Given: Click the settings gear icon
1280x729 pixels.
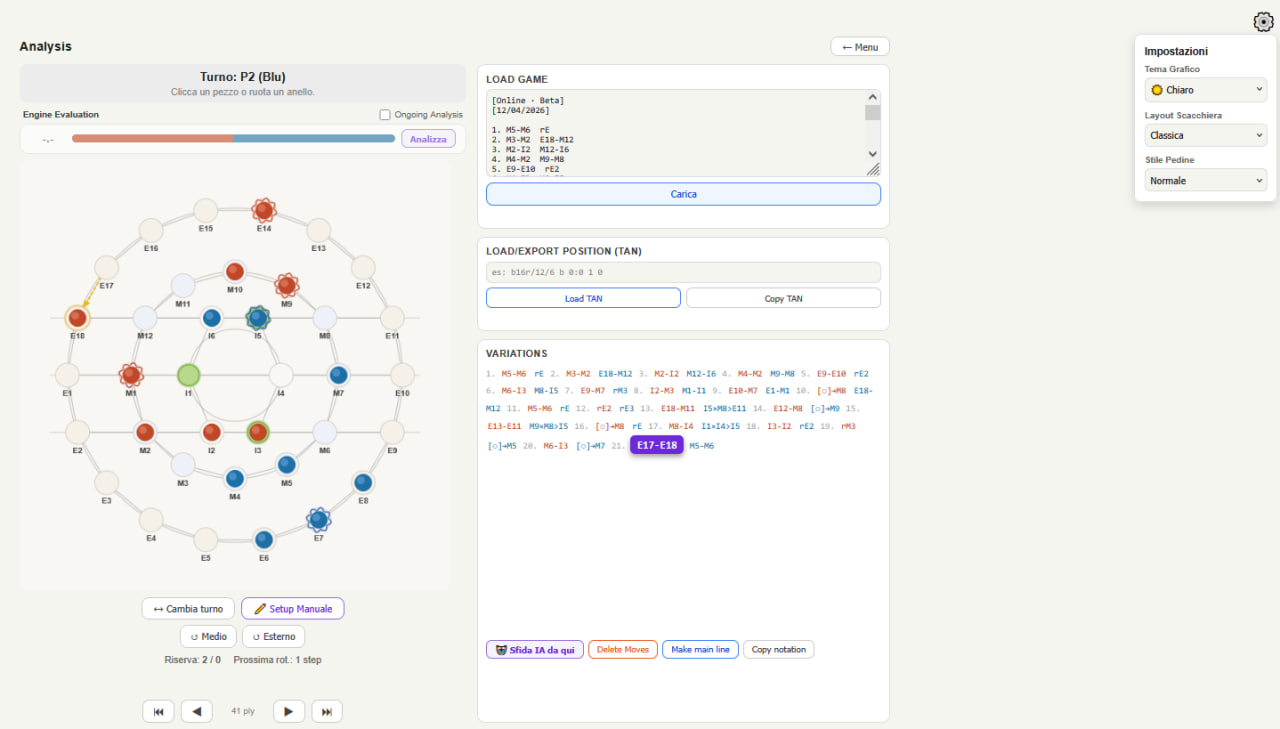Looking at the screenshot, I should (x=1262, y=21).
